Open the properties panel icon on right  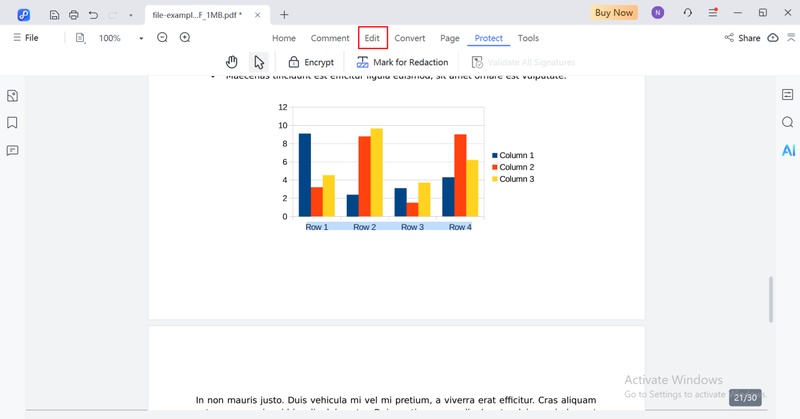click(788, 94)
